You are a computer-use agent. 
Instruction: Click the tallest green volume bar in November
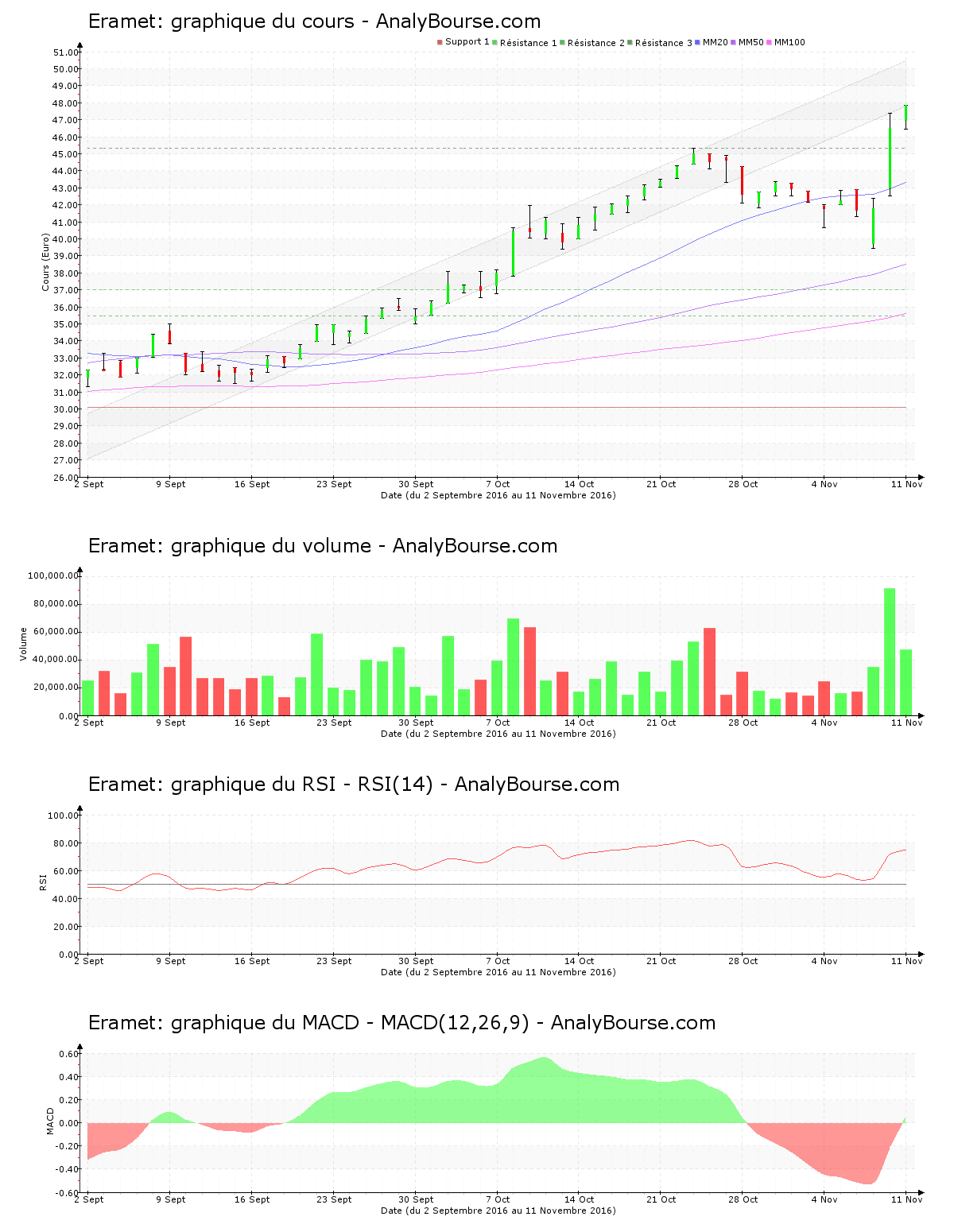click(x=890, y=651)
